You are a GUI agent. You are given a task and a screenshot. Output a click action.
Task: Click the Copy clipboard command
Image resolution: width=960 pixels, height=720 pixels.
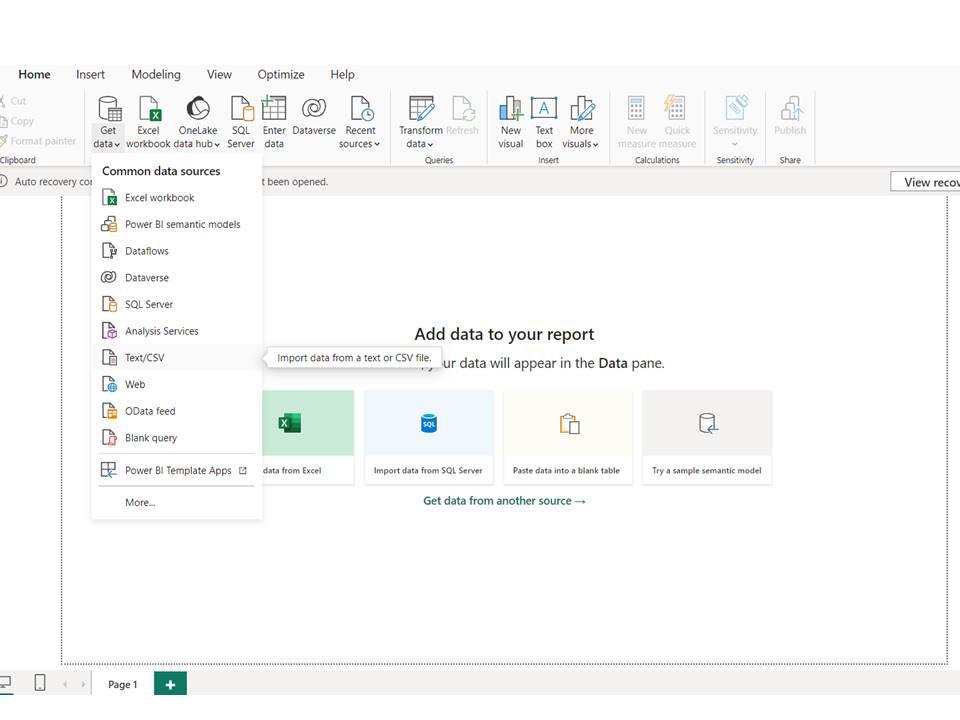tap(17, 121)
